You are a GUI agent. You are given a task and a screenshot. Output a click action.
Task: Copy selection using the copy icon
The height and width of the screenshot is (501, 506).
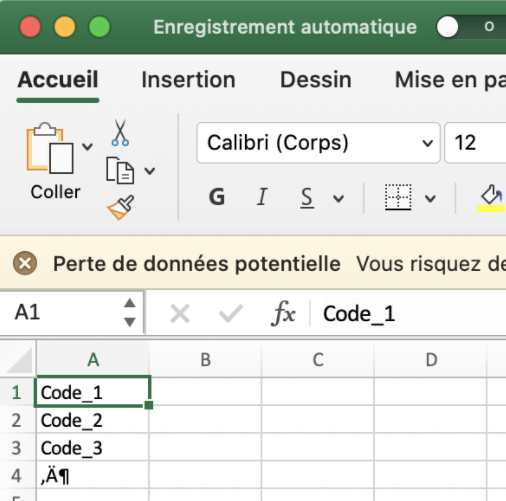[120, 171]
